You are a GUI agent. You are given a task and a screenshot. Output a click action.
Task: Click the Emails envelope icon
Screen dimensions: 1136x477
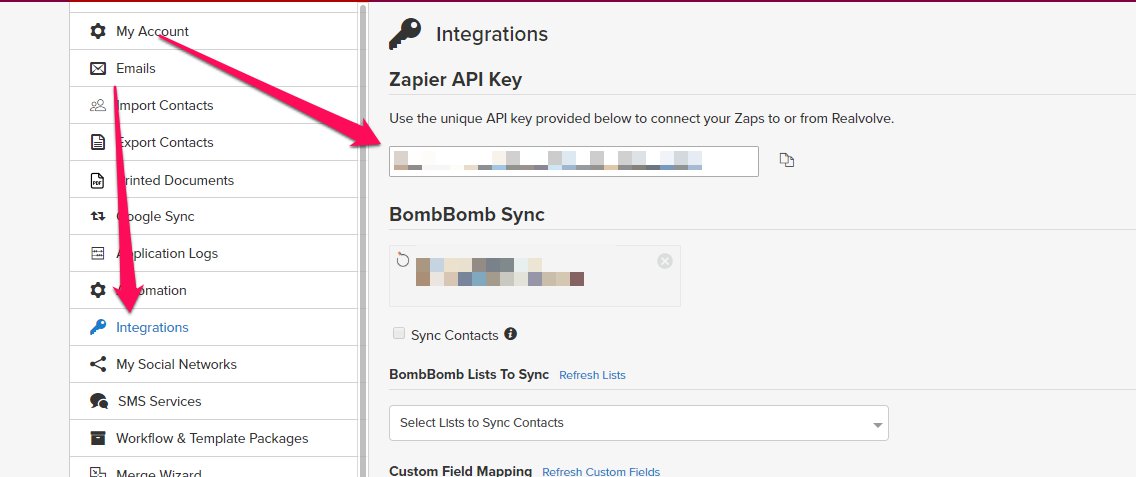(98, 68)
